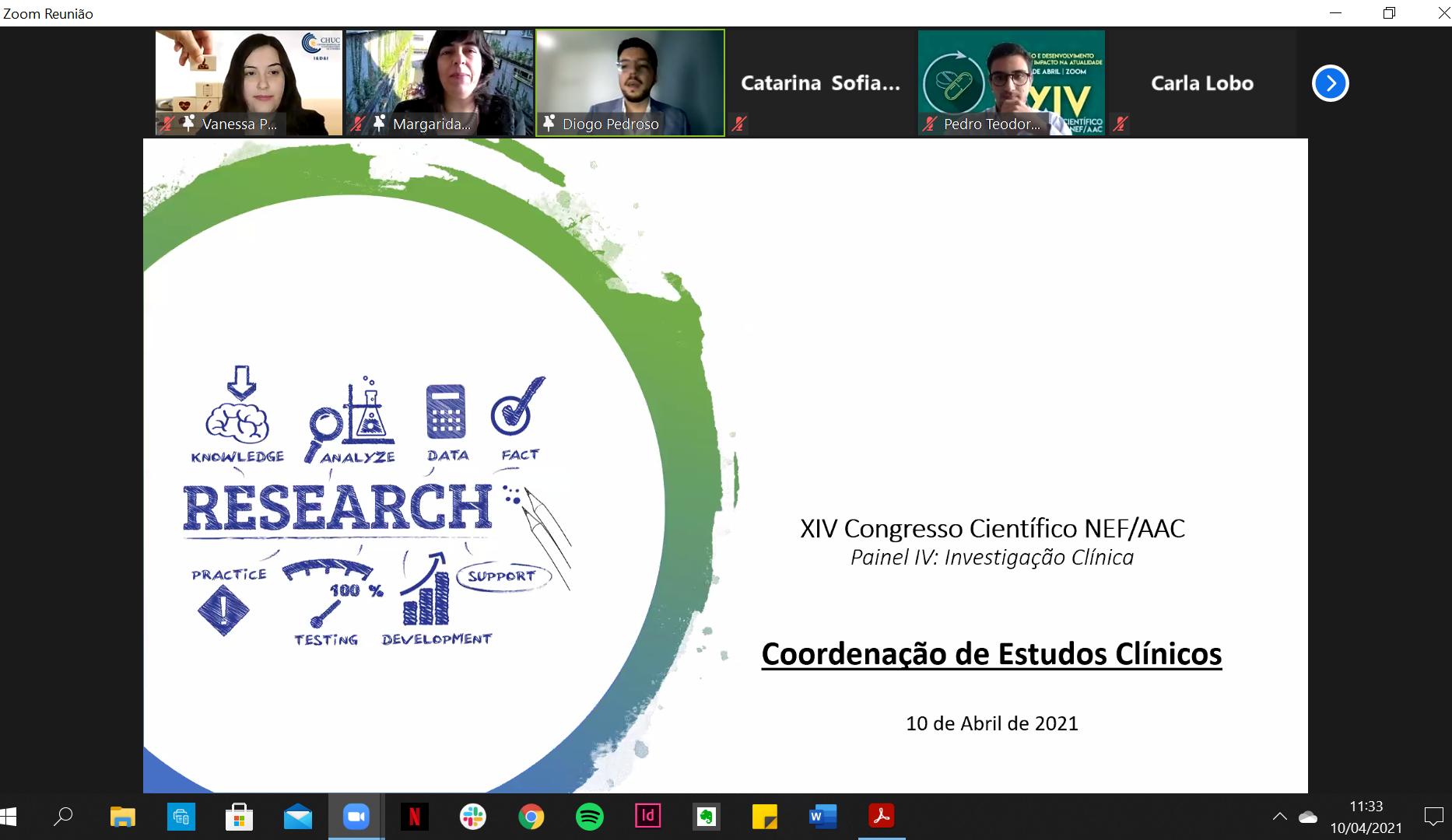Click pin icon on Diogo Pedroso tile
Screen dimensions: 1452x840
[549, 123]
